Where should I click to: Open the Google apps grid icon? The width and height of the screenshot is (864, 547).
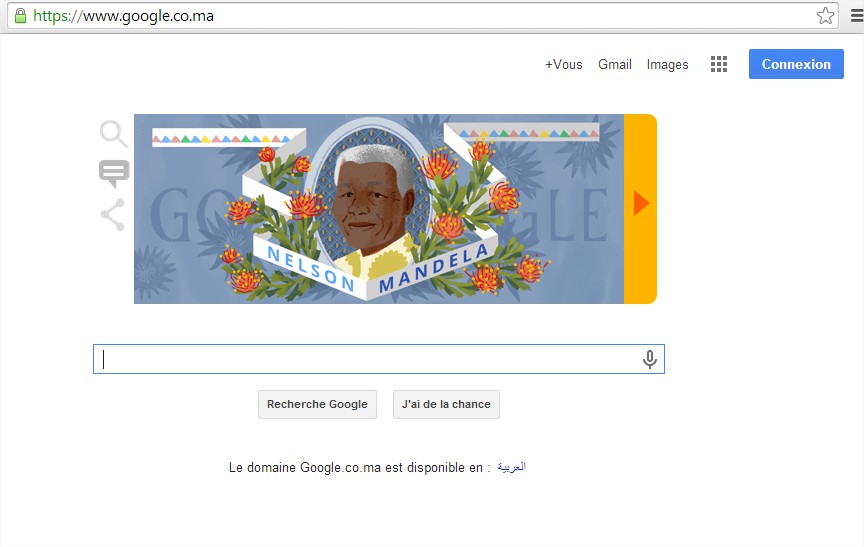719,64
